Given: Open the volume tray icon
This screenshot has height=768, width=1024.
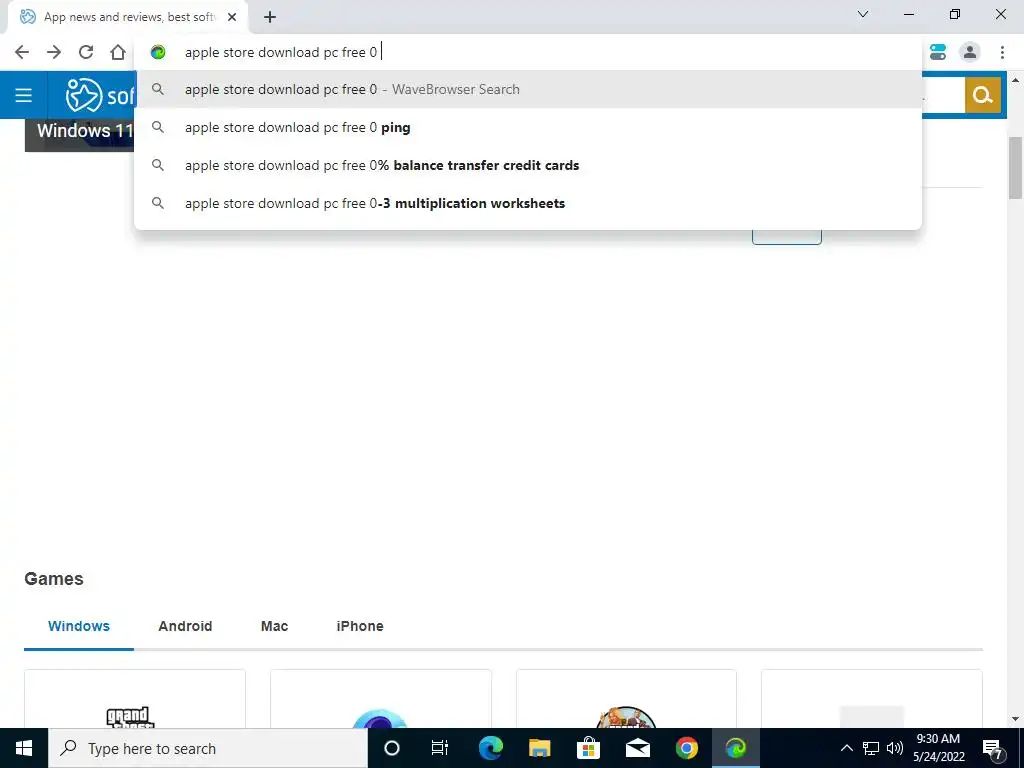Looking at the screenshot, I should click(895, 748).
